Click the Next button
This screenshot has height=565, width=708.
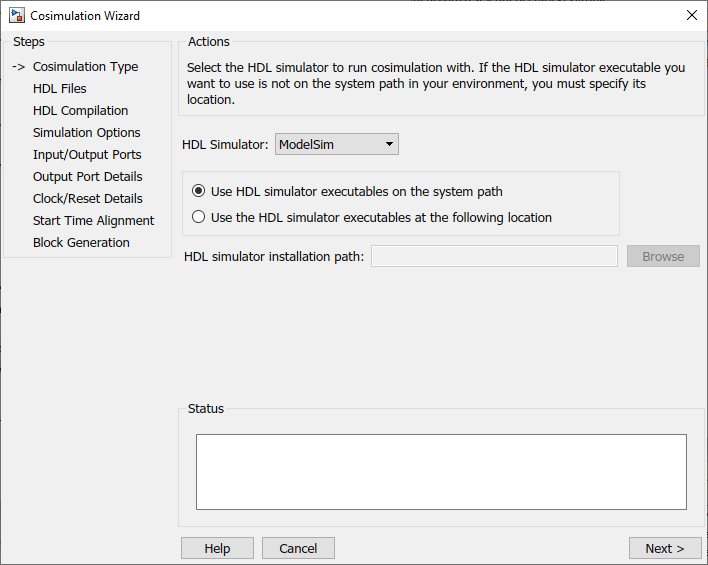664,548
